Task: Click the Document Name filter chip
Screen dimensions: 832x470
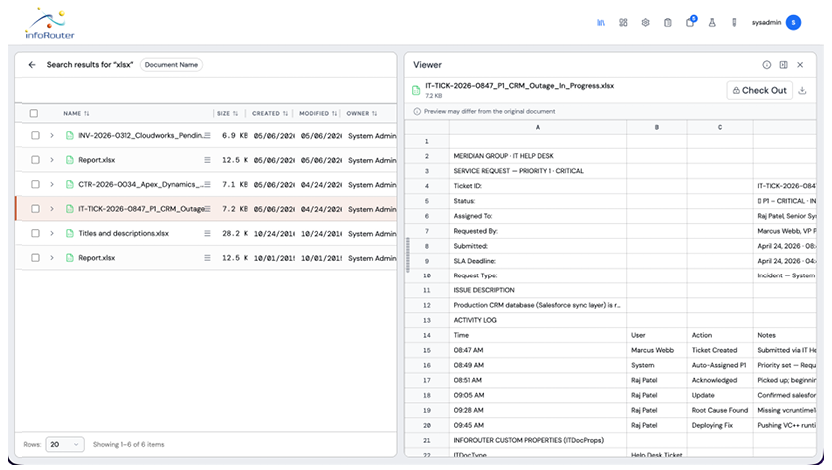Action: [x=171, y=65]
